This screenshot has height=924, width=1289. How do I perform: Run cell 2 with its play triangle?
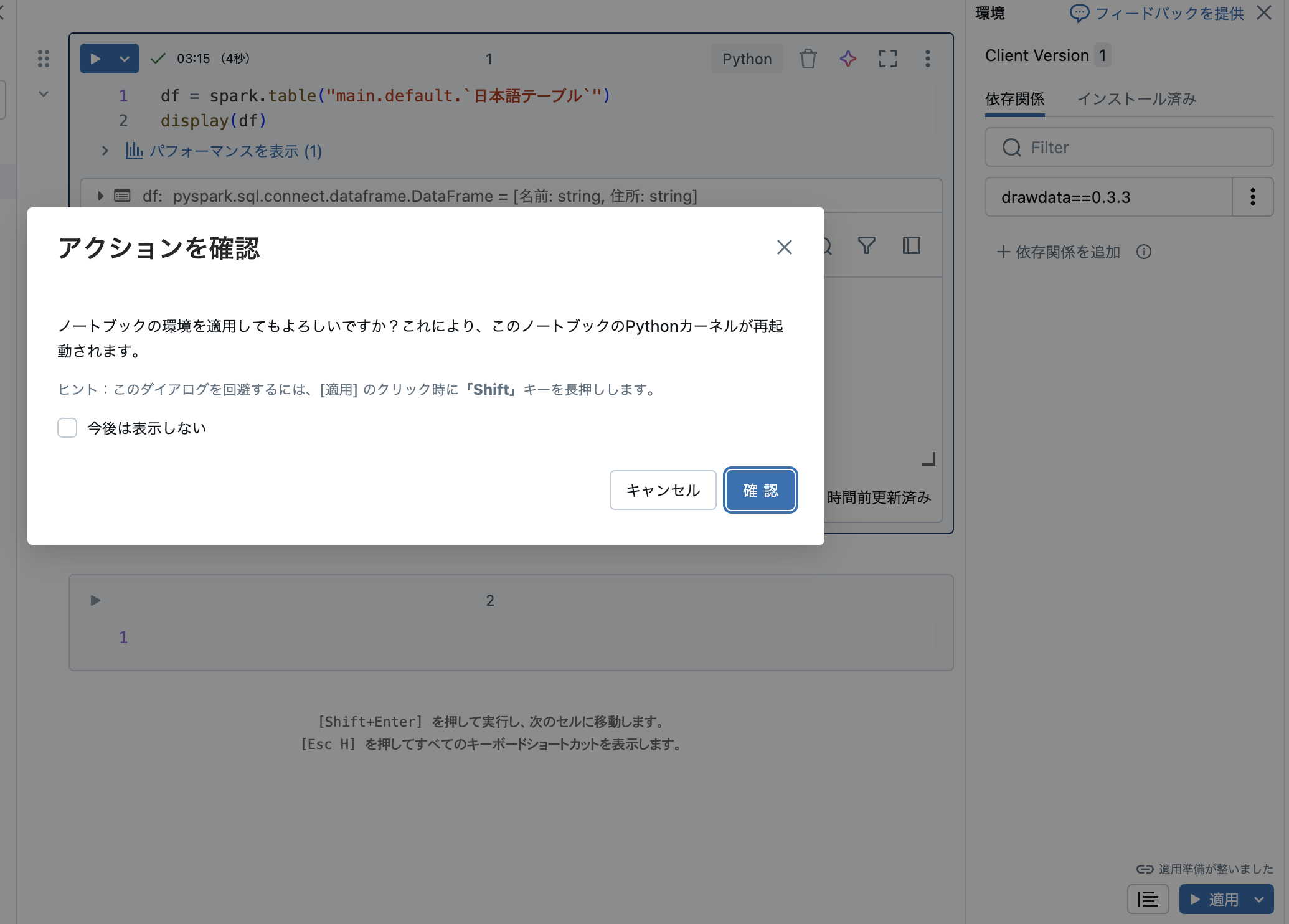(95, 600)
